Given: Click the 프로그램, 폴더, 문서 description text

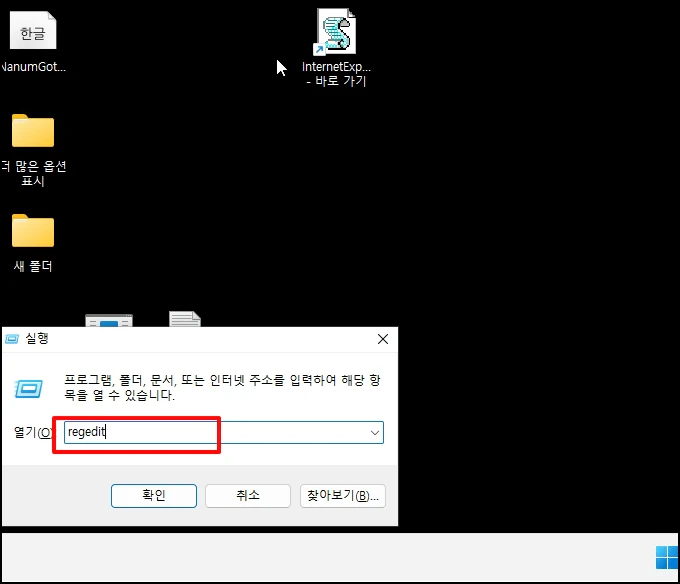Looking at the screenshot, I should pyautogui.click(x=222, y=388).
